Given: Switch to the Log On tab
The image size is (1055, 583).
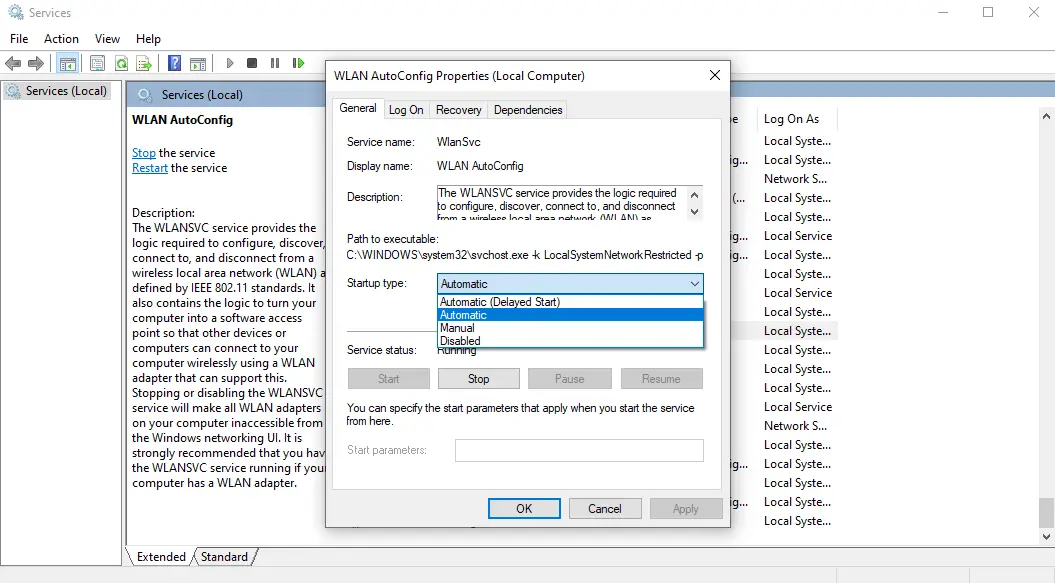Looking at the screenshot, I should (x=406, y=110).
